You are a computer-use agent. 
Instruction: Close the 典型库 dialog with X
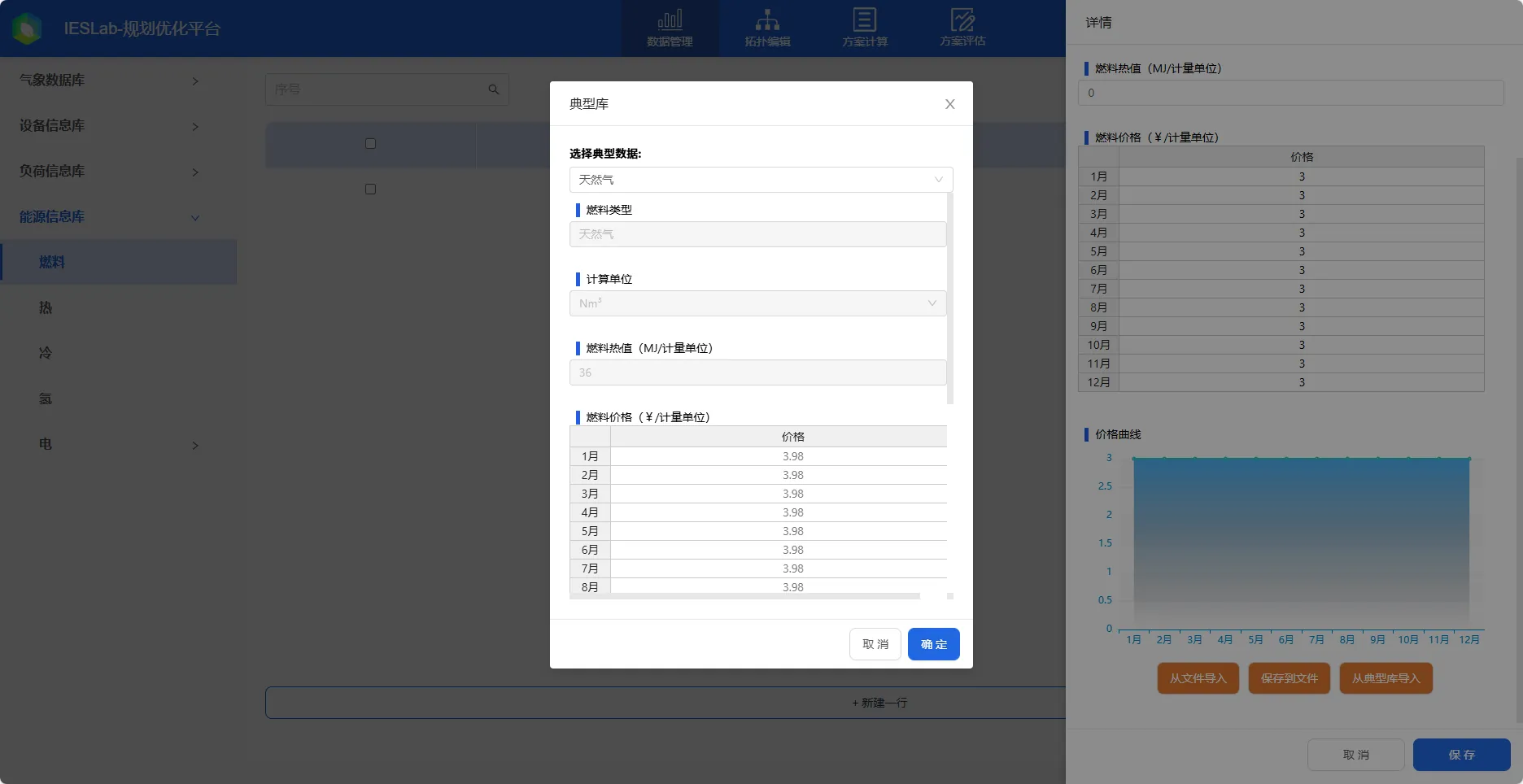(x=949, y=104)
